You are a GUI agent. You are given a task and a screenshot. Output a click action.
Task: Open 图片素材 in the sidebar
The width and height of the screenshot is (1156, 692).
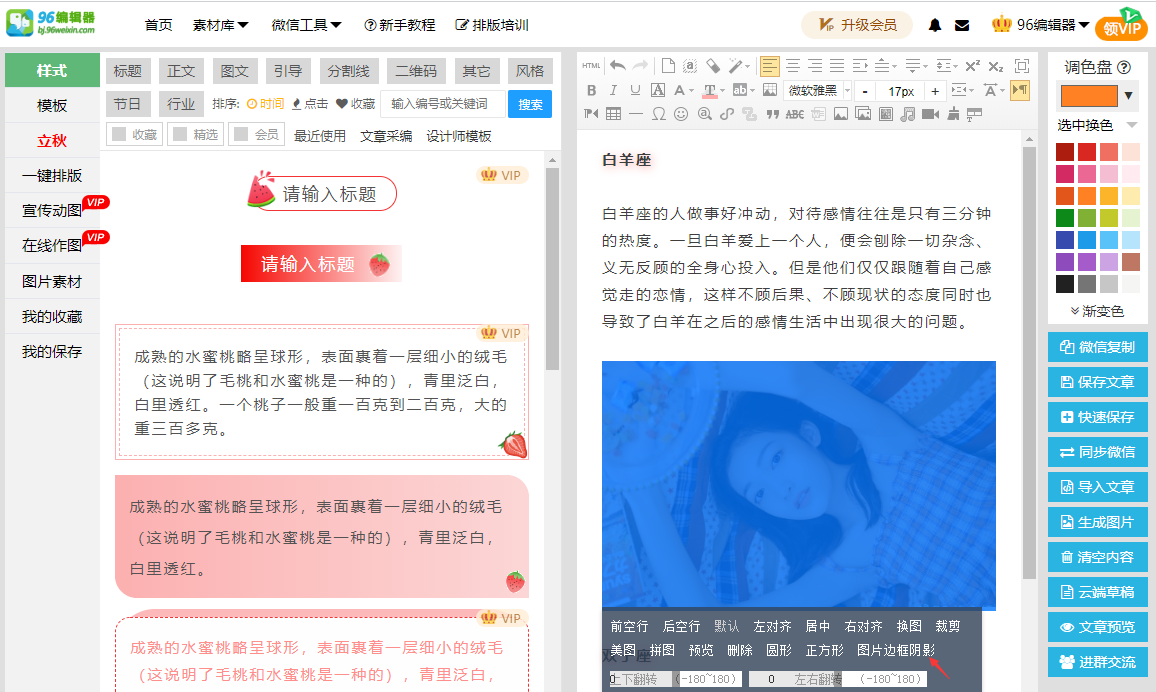[x=52, y=282]
